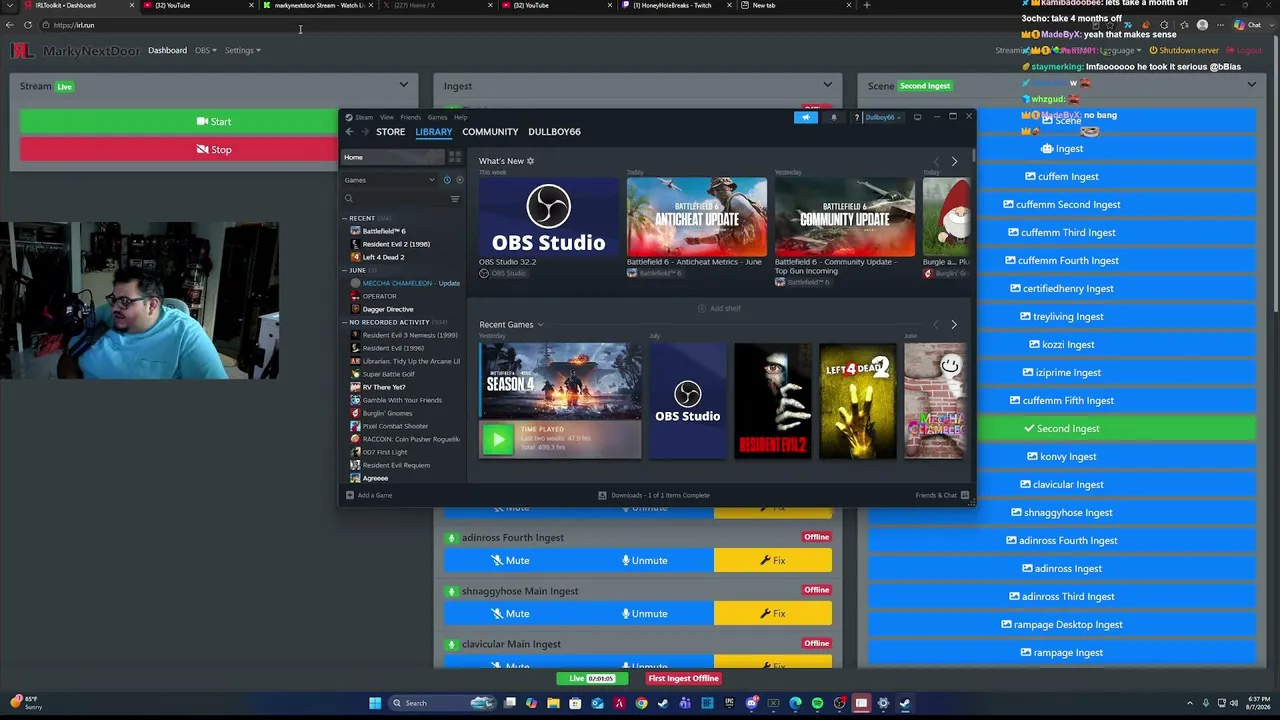Screen dimensions: 1280x720
Task: Go back with Steam's back arrow
Action: coord(349,132)
